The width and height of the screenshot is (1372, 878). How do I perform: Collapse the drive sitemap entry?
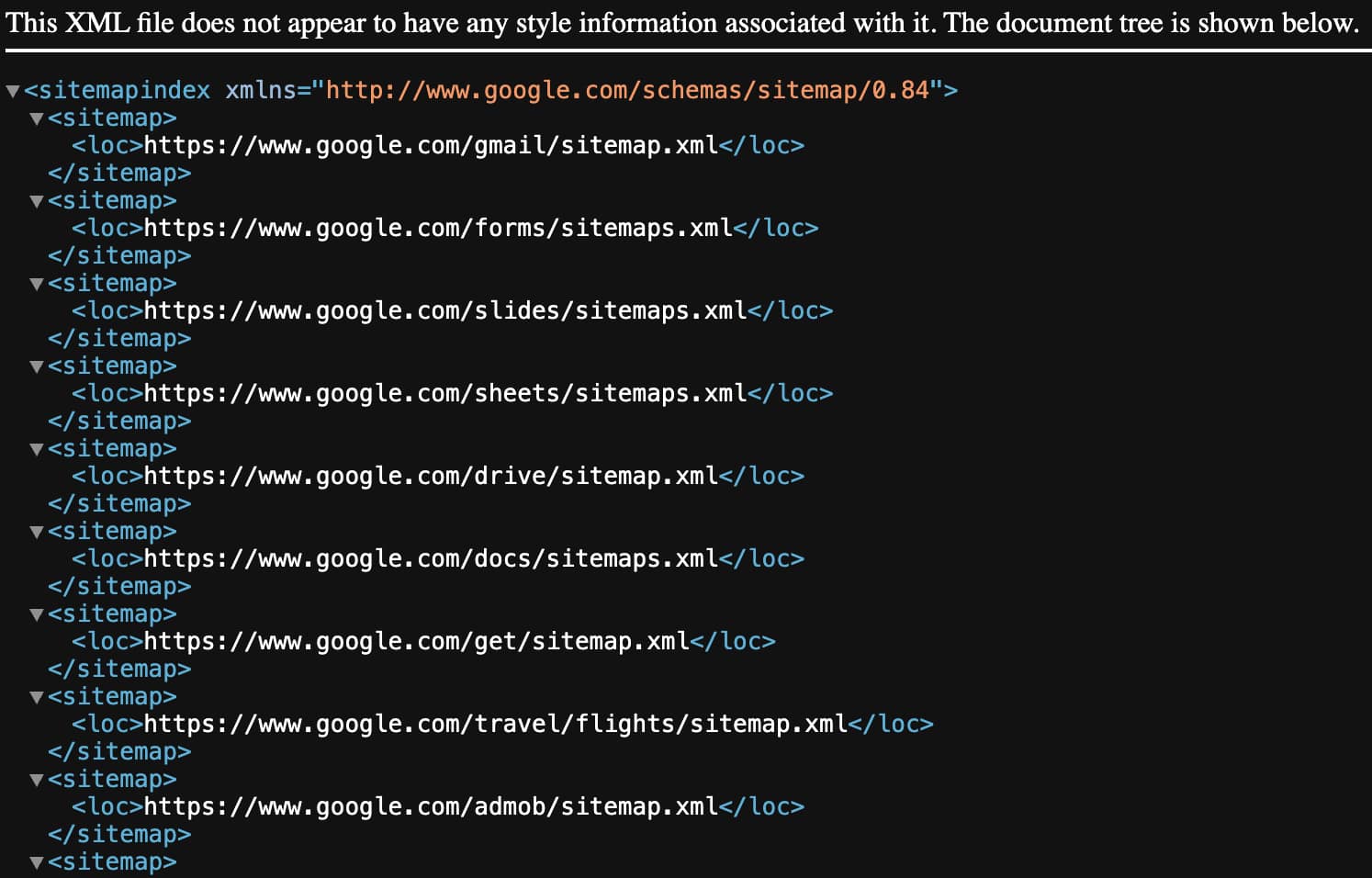35,448
